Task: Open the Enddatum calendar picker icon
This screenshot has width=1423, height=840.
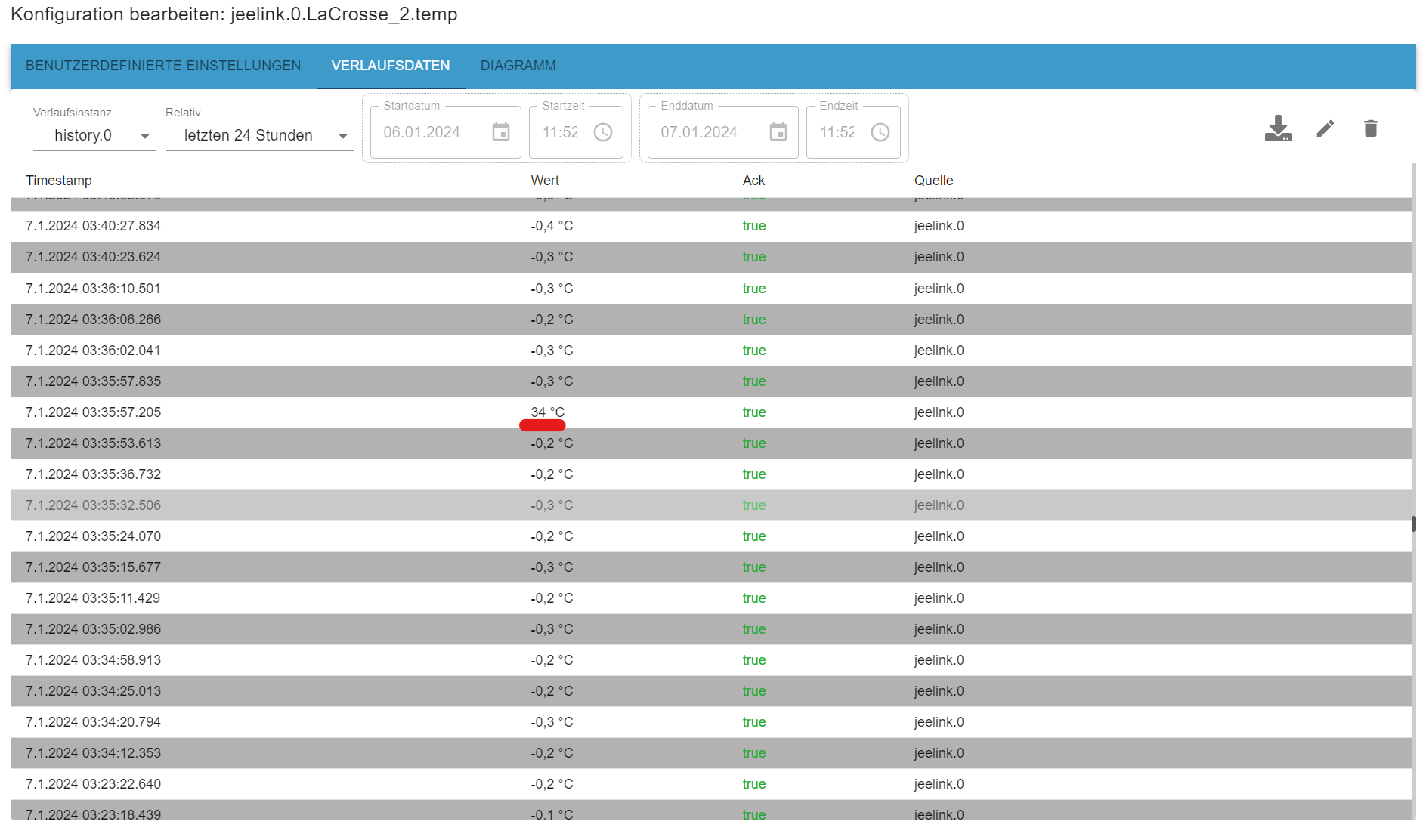Action: pyautogui.click(x=778, y=132)
